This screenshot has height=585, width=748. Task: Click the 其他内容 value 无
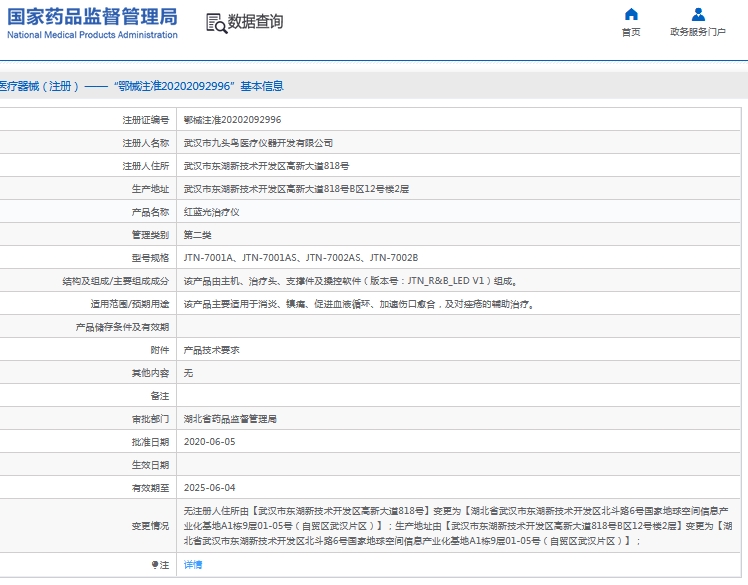(x=188, y=373)
